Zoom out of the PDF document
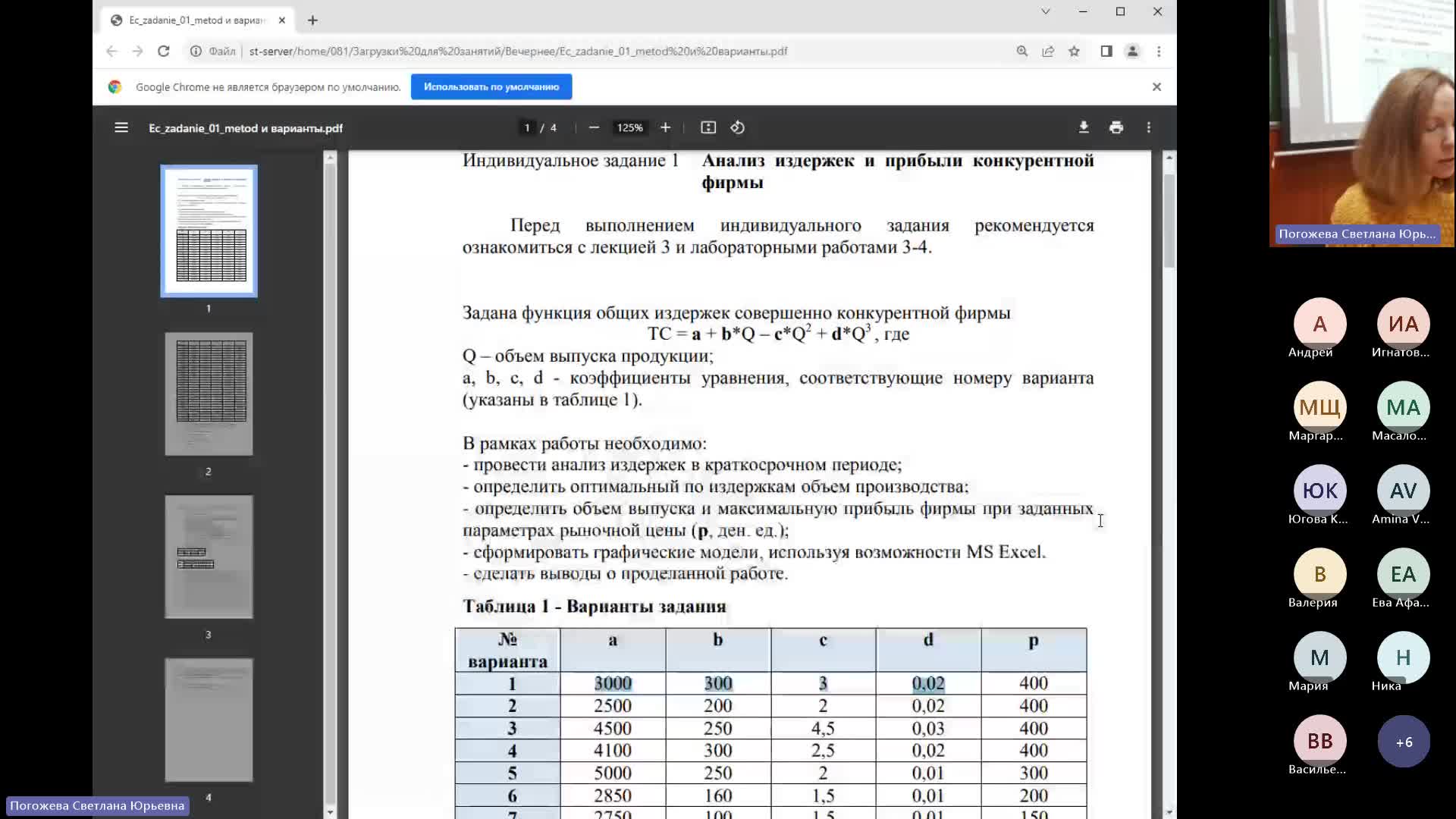Viewport: 1456px width, 819px height. click(x=594, y=127)
